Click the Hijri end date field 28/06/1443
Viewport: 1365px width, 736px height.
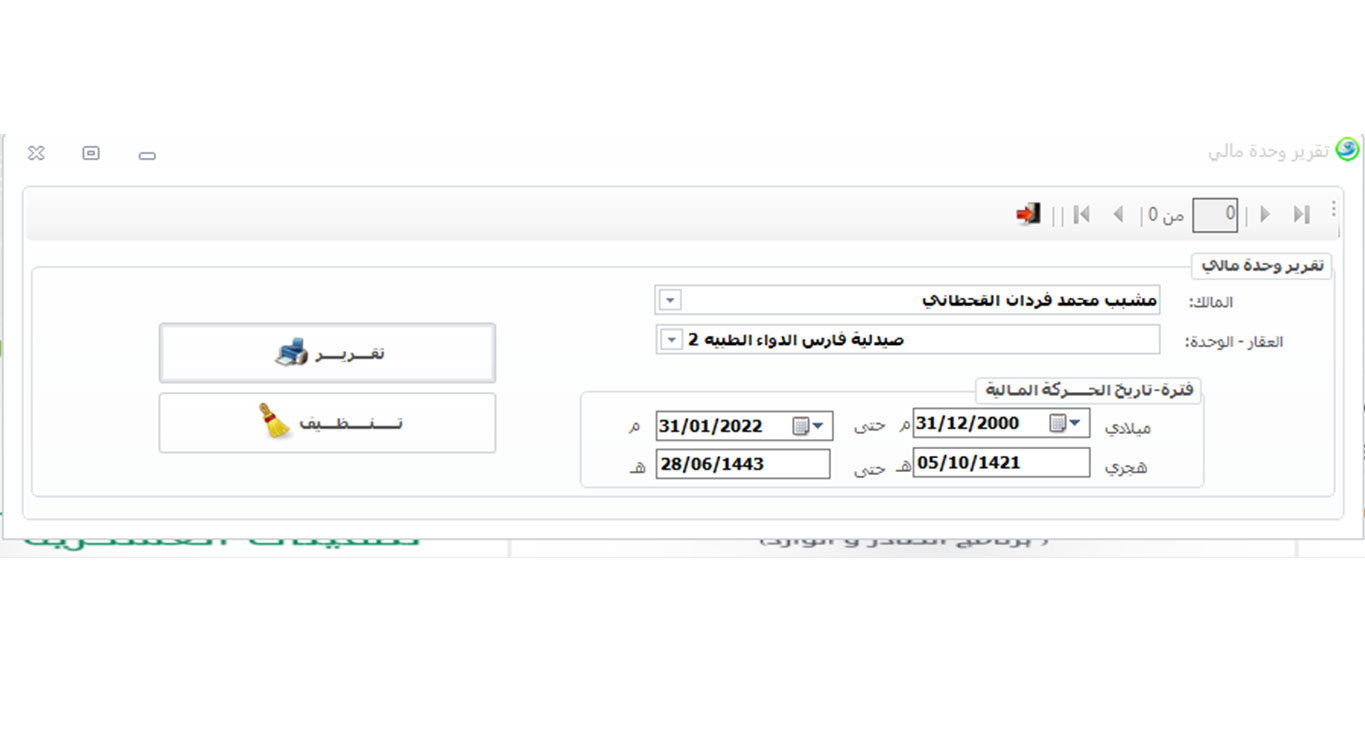742,465
